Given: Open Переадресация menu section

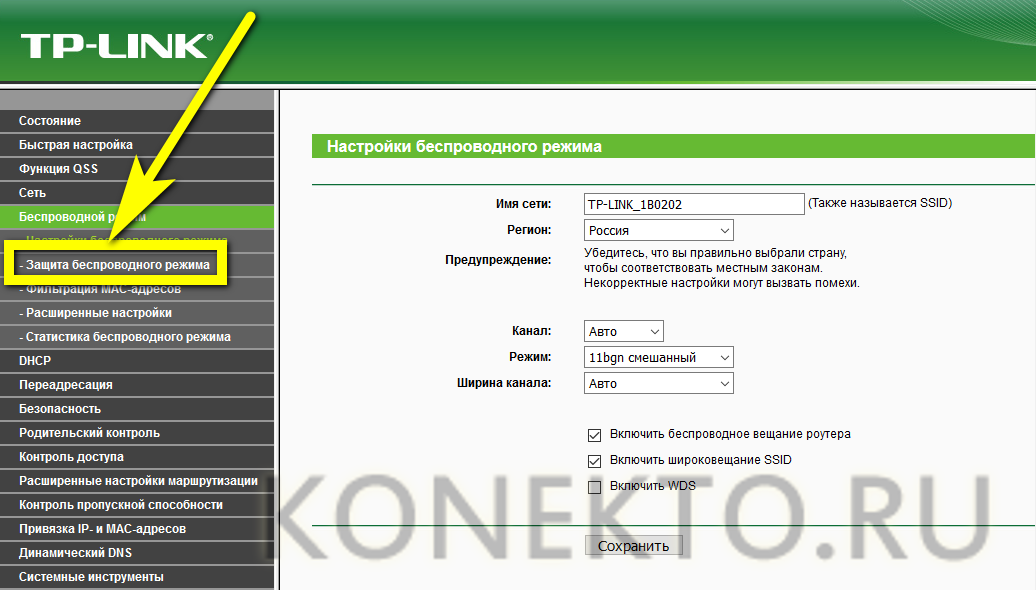Looking at the screenshot, I should pyautogui.click(x=137, y=385).
